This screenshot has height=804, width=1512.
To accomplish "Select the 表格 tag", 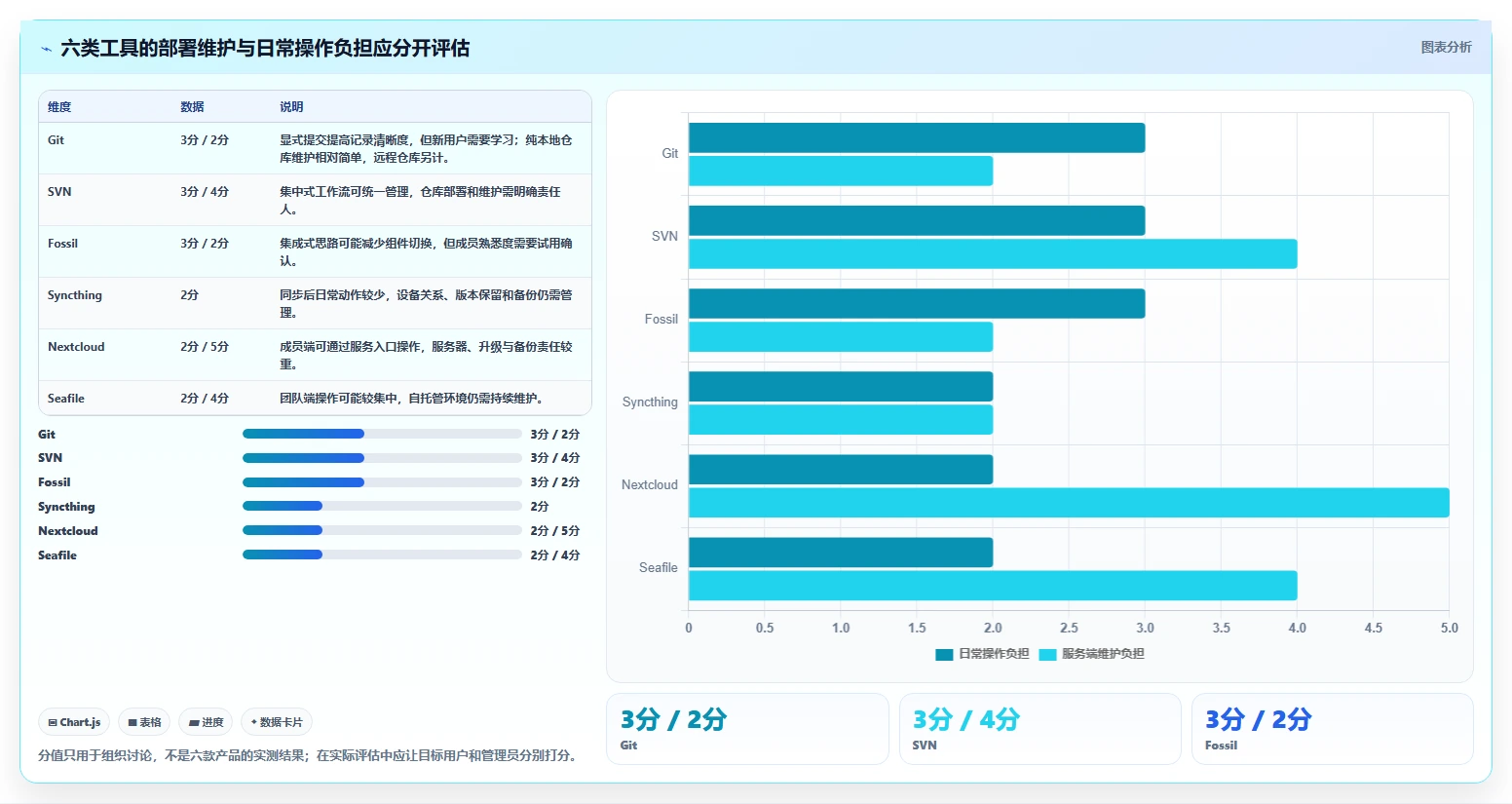I will click(144, 722).
